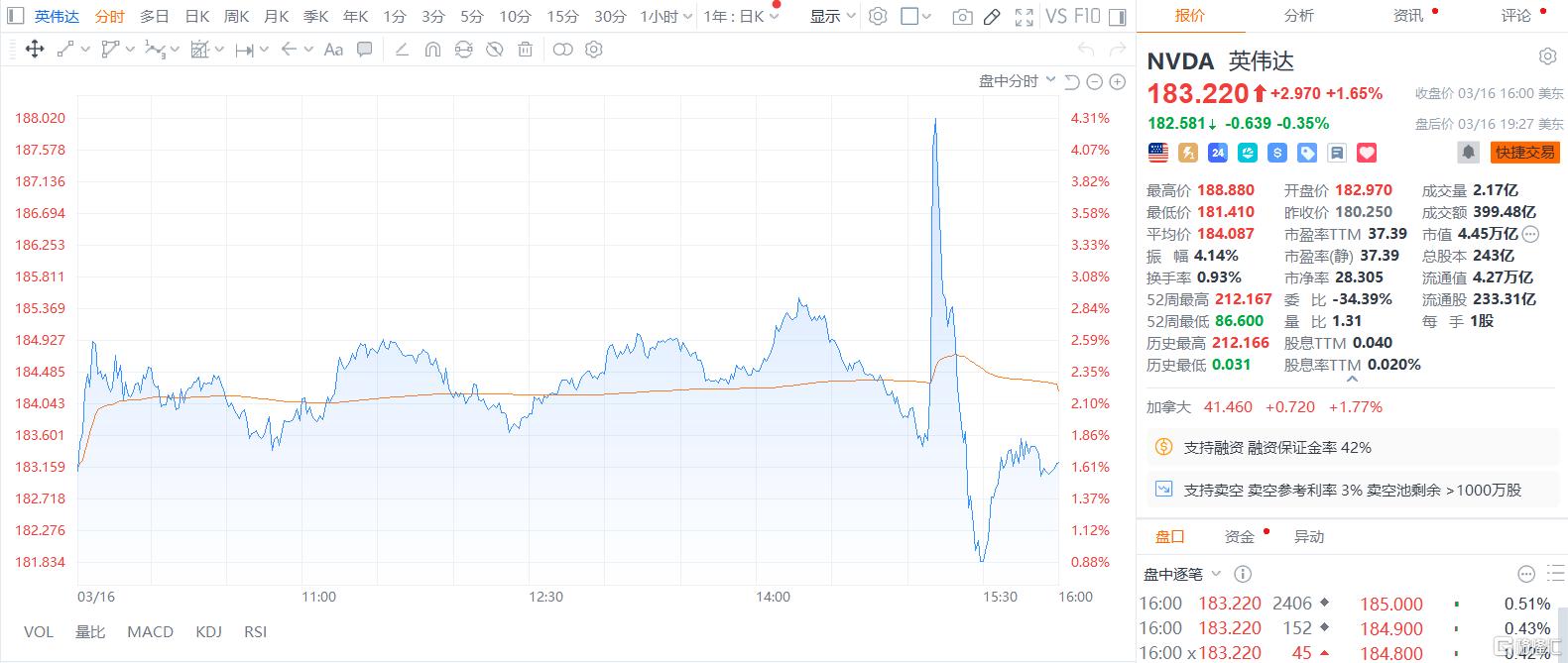The image size is (1568, 663).
Task: Click the trash delete drawings icon
Action: click(x=526, y=50)
